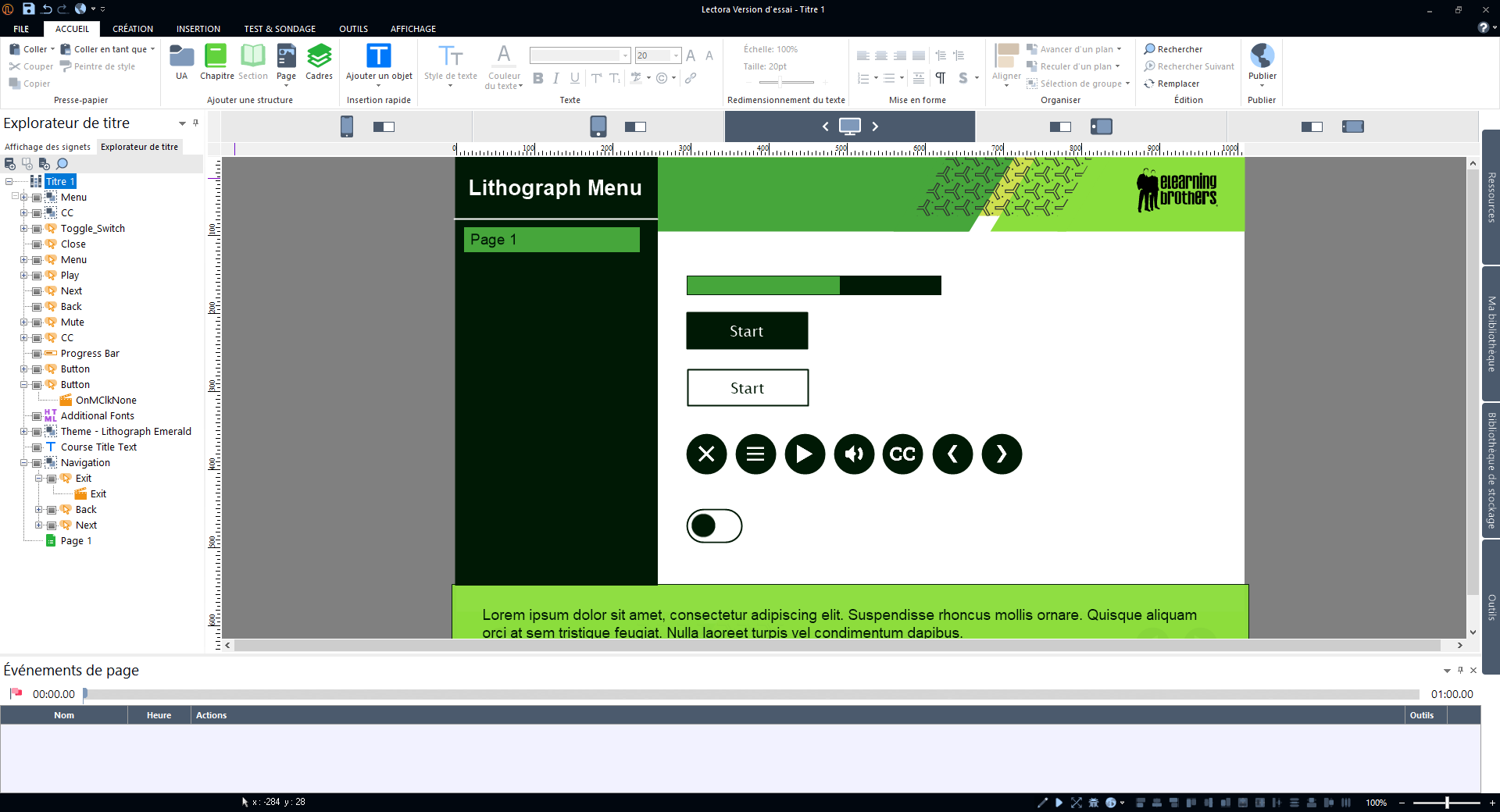Screen dimensions: 1500x812
Task: Expand the Theme - Lithograph Emerald node
Action: tap(24, 432)
